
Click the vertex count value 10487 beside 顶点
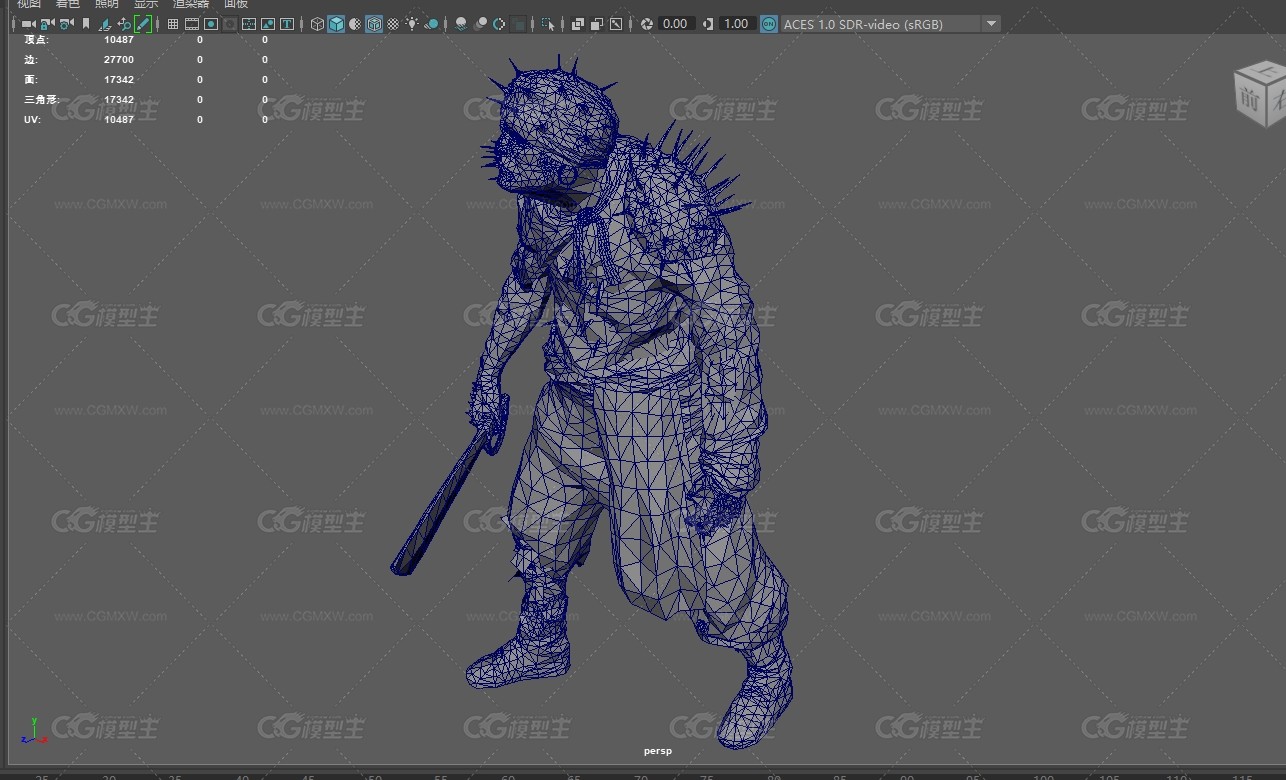click(x=119, y=40)
